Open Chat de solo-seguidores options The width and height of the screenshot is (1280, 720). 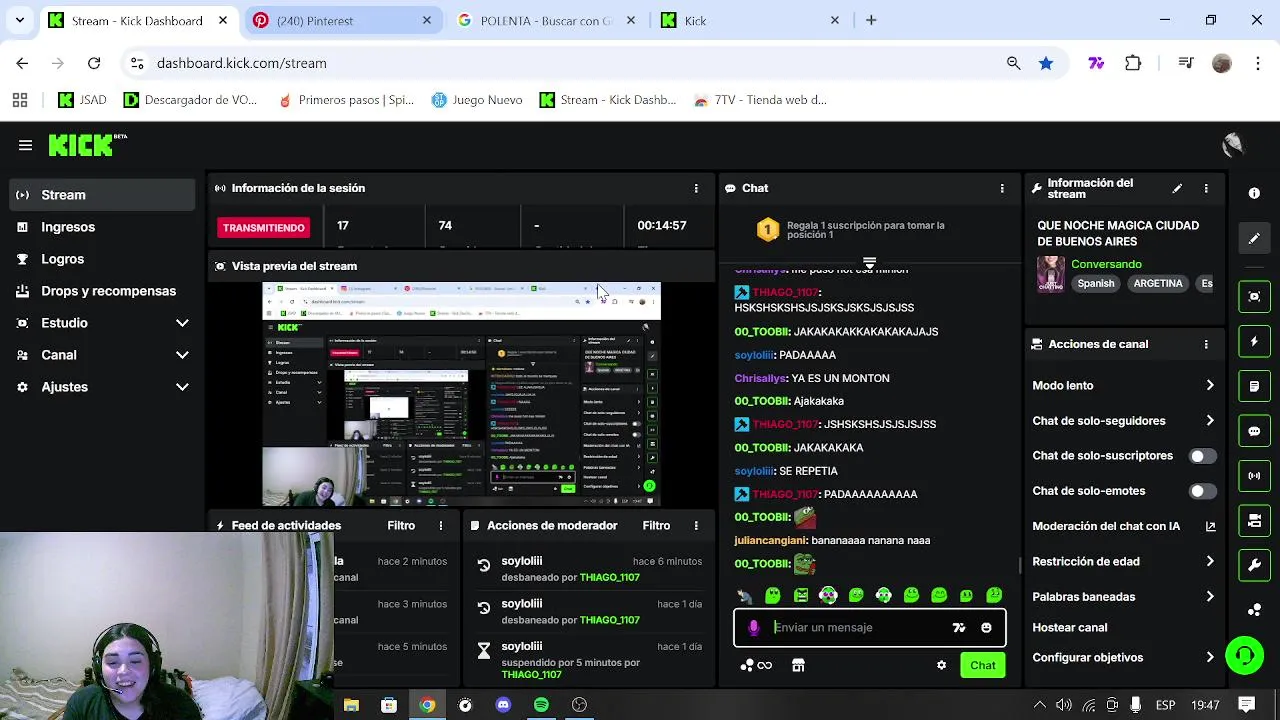tap(1123, 421)
